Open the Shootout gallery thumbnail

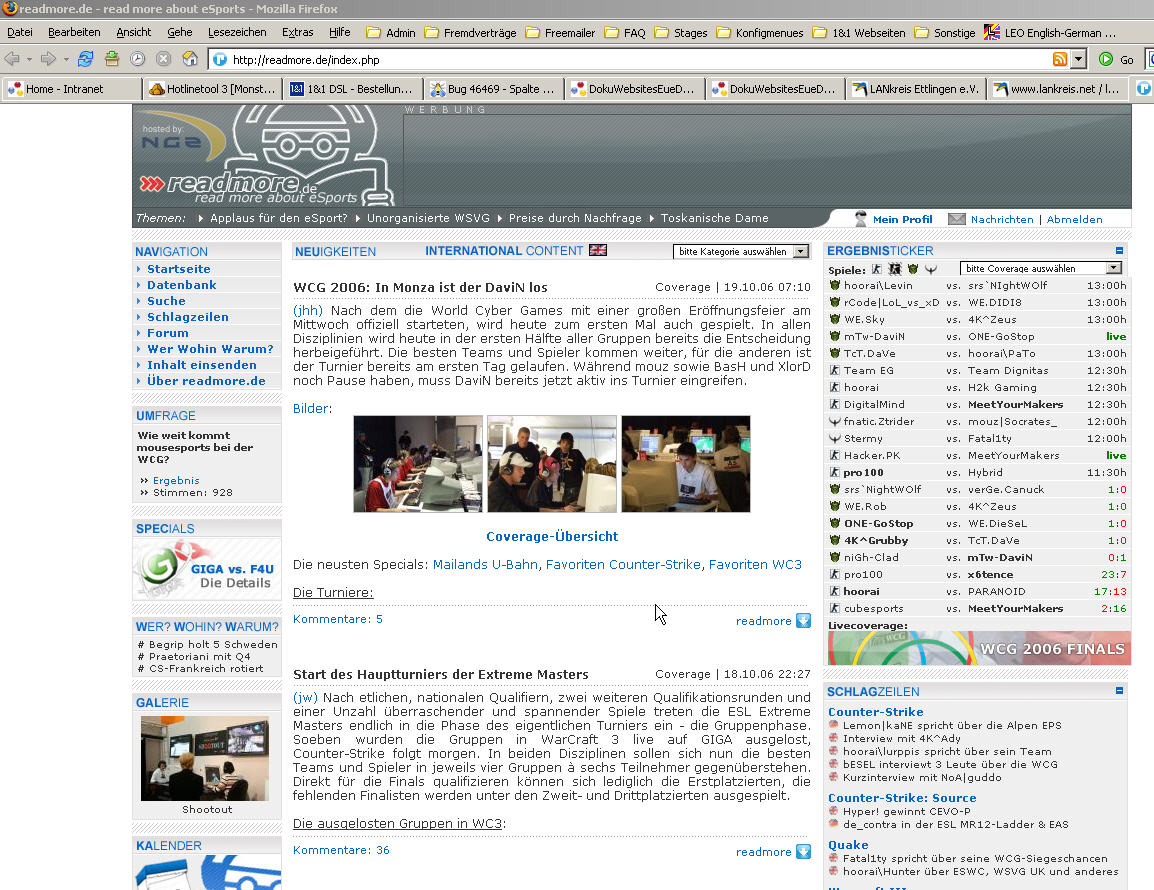pyautogui.click(x=204, y=758)
